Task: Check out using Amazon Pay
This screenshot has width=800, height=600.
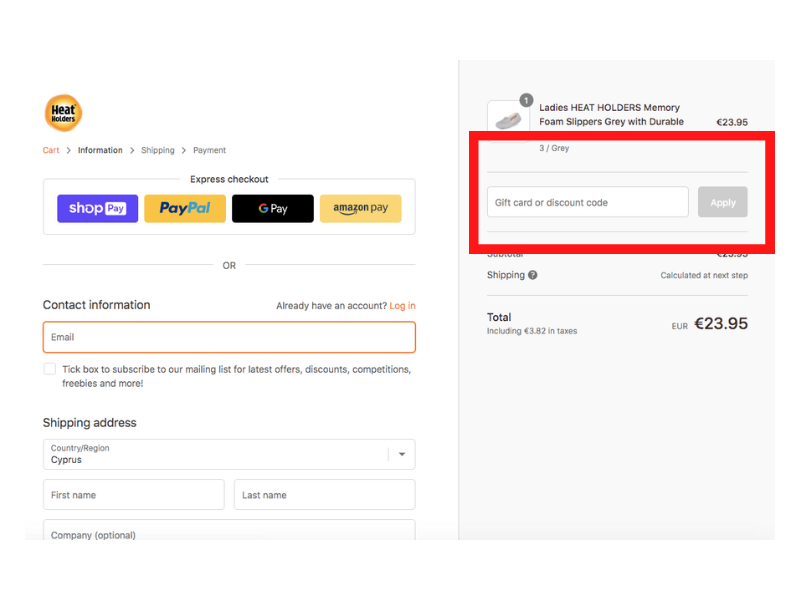Action: pos(360,209)
